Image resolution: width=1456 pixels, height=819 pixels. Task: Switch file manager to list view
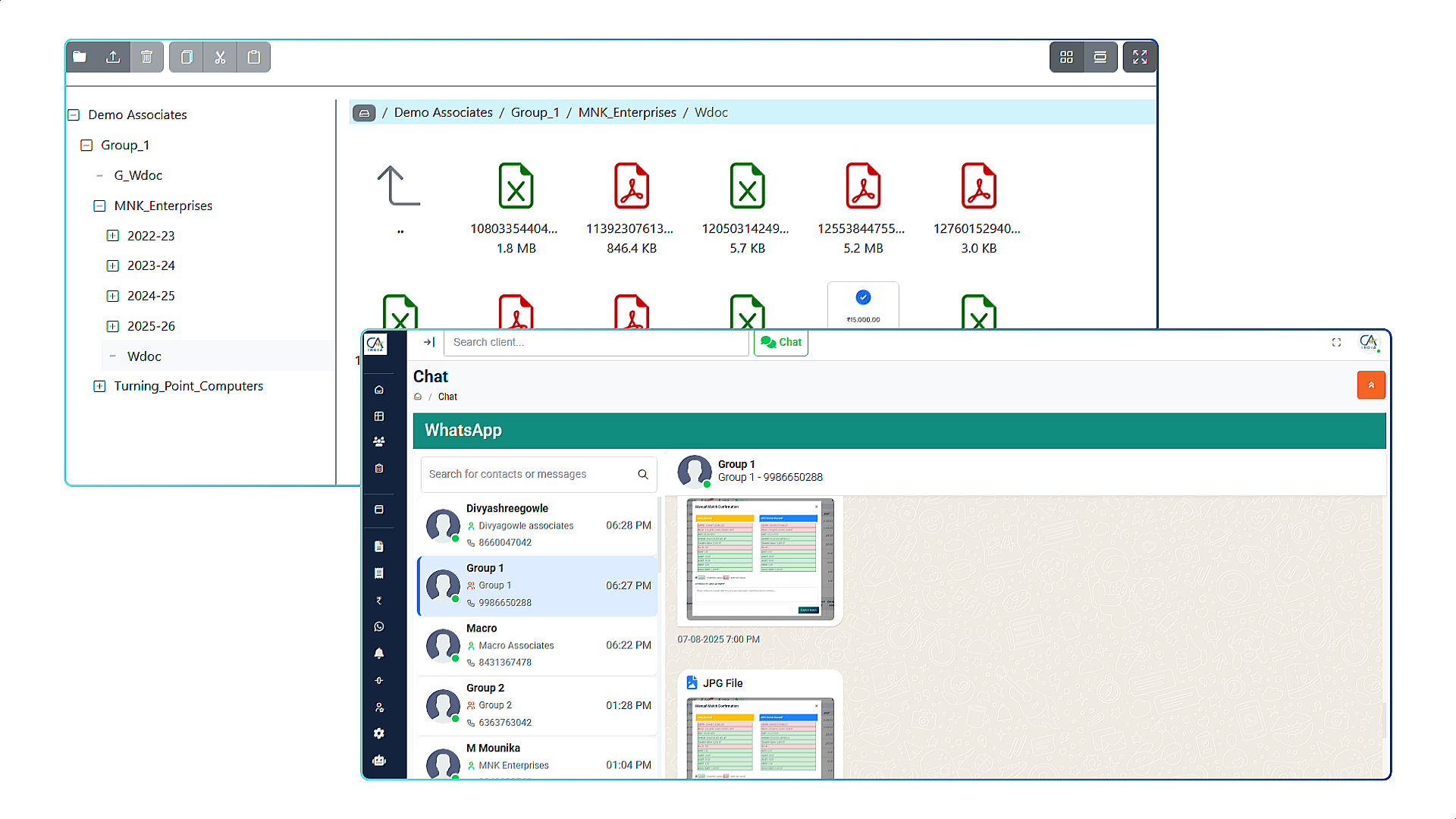tap(1100, 57)
